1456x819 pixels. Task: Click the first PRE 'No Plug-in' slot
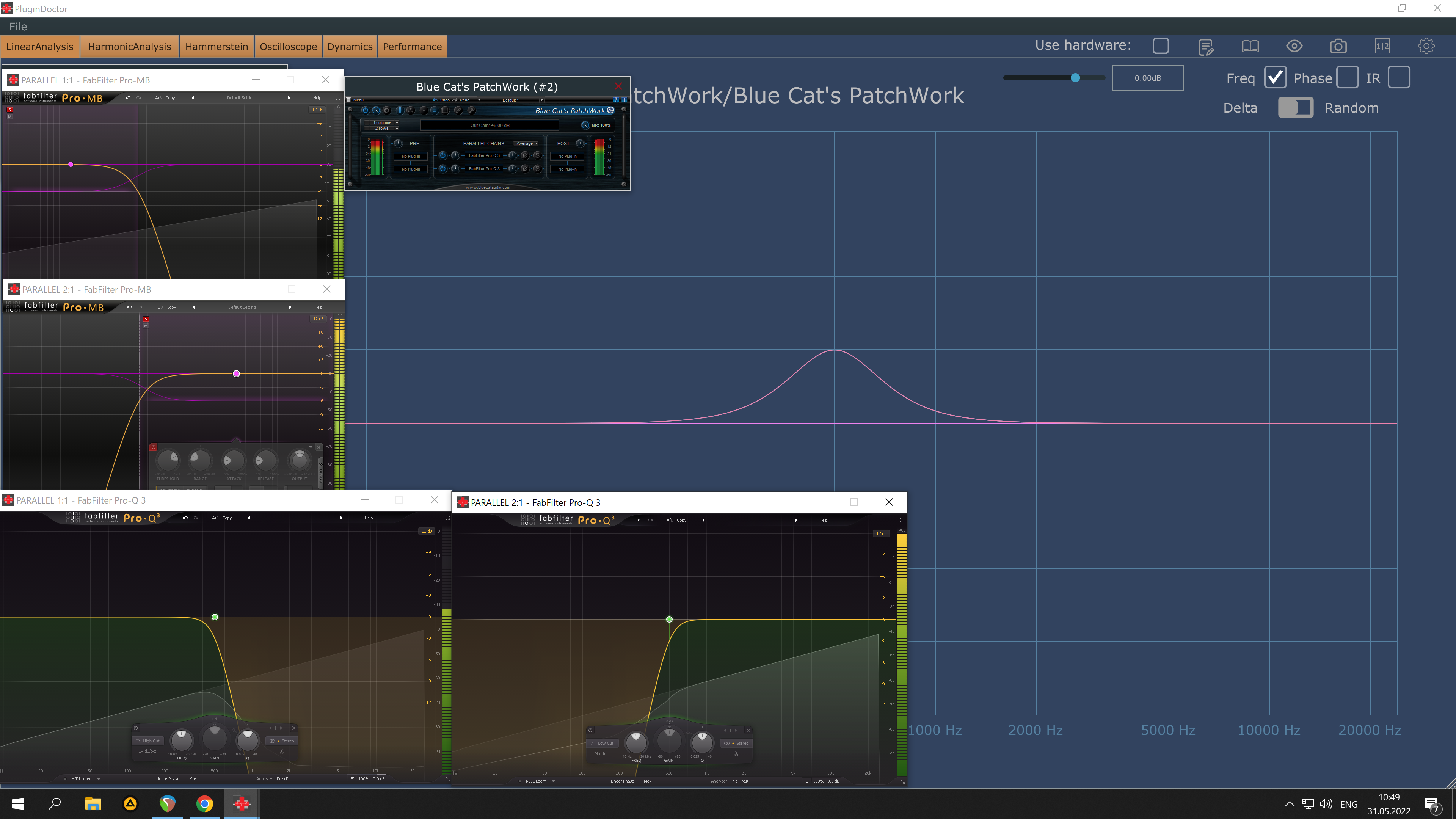tap(411, 157)
